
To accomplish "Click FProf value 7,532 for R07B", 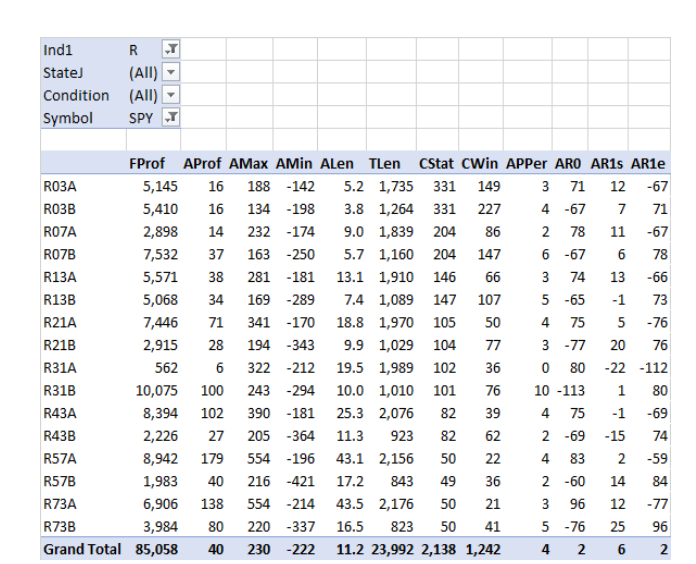I will [160, 254].
